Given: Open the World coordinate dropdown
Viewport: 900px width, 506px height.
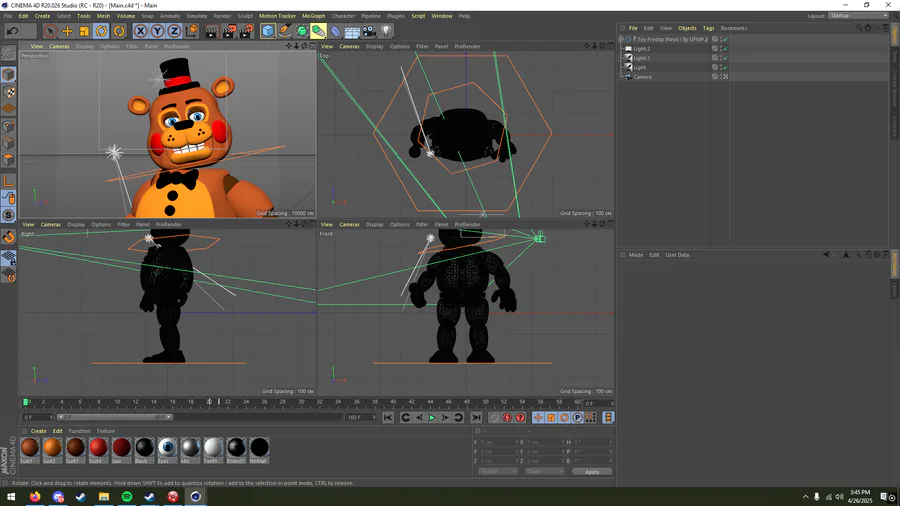Looking at the screenshot, I should [498, 472].
